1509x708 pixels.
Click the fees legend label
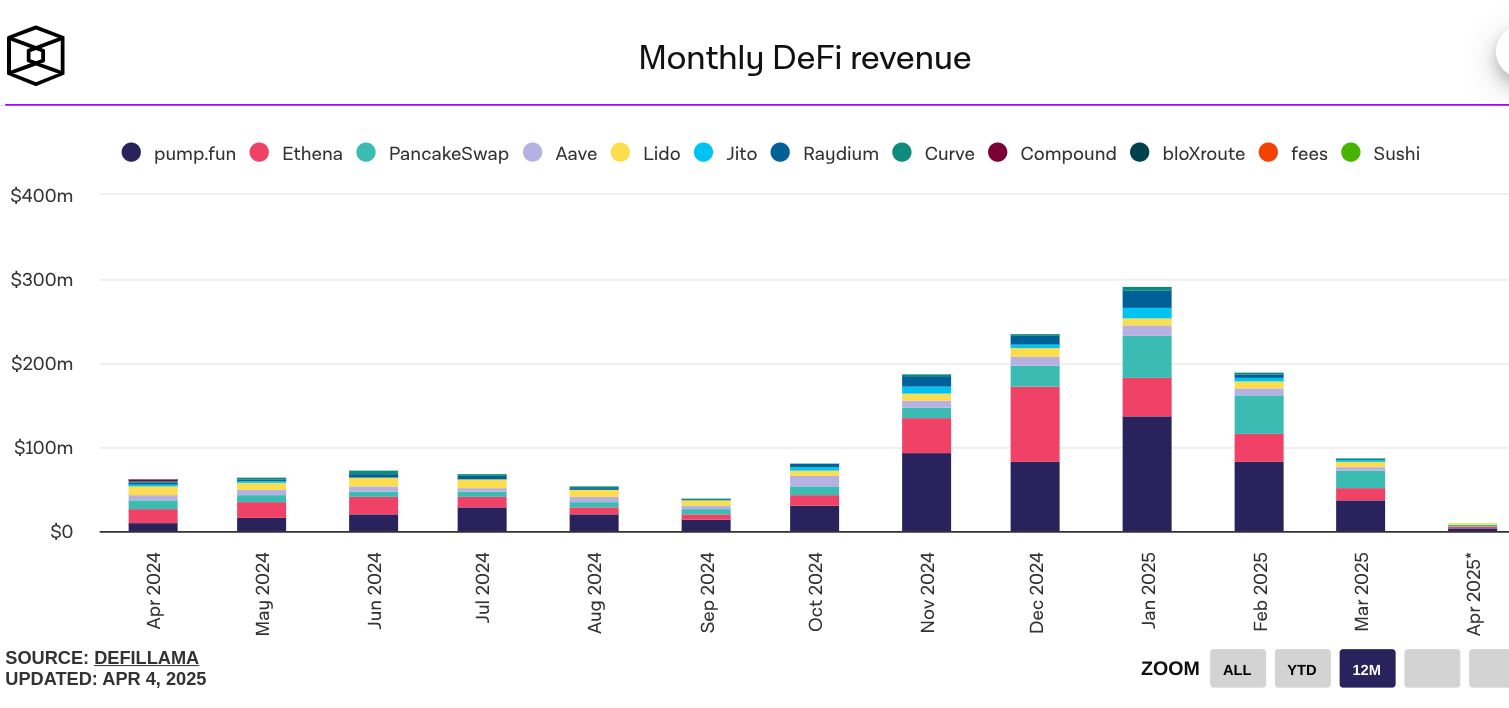1309,153
